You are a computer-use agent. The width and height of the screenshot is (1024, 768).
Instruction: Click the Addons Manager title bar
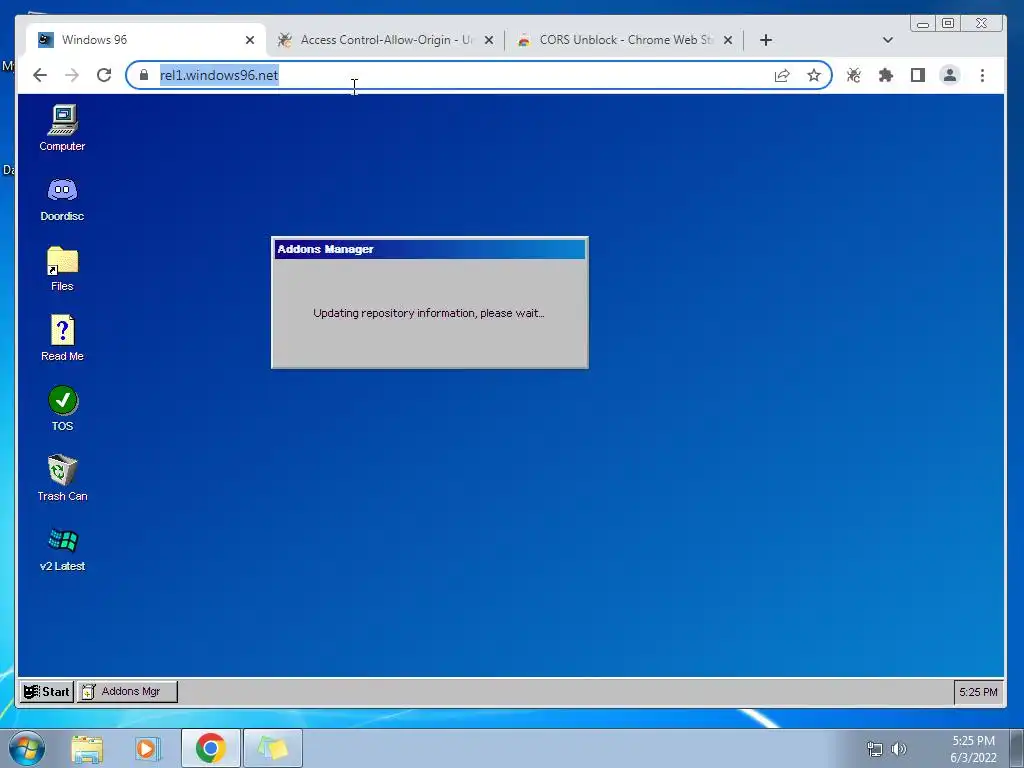tap(429, 249)
